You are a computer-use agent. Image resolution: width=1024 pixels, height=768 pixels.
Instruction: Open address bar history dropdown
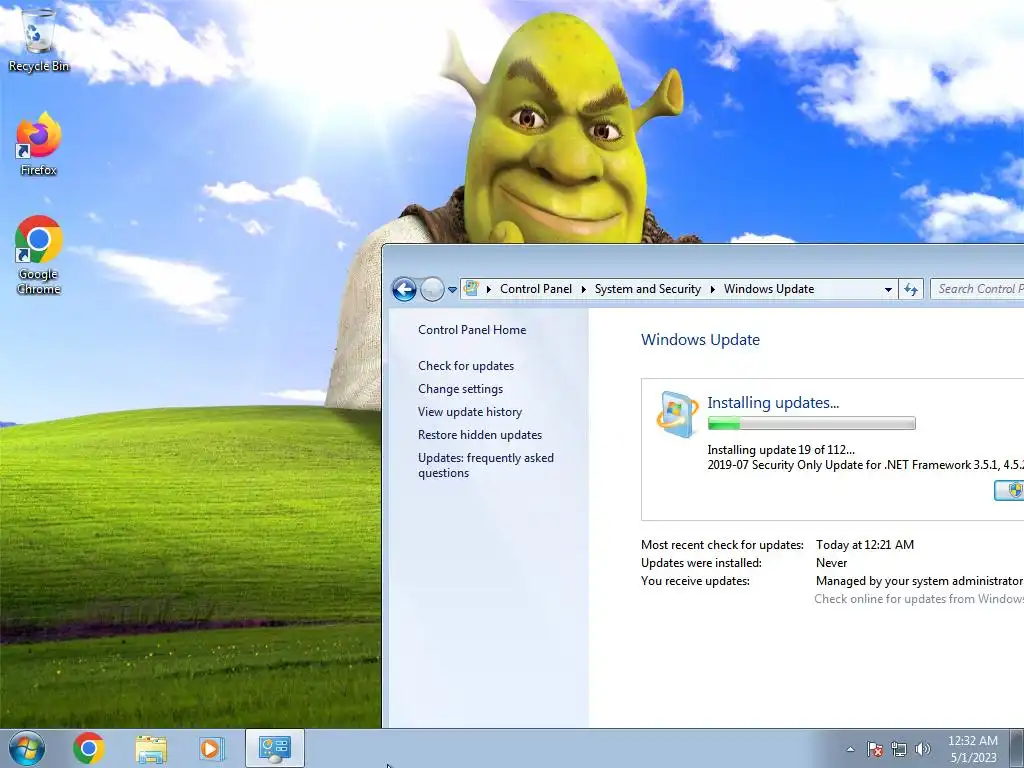point(888,289)
